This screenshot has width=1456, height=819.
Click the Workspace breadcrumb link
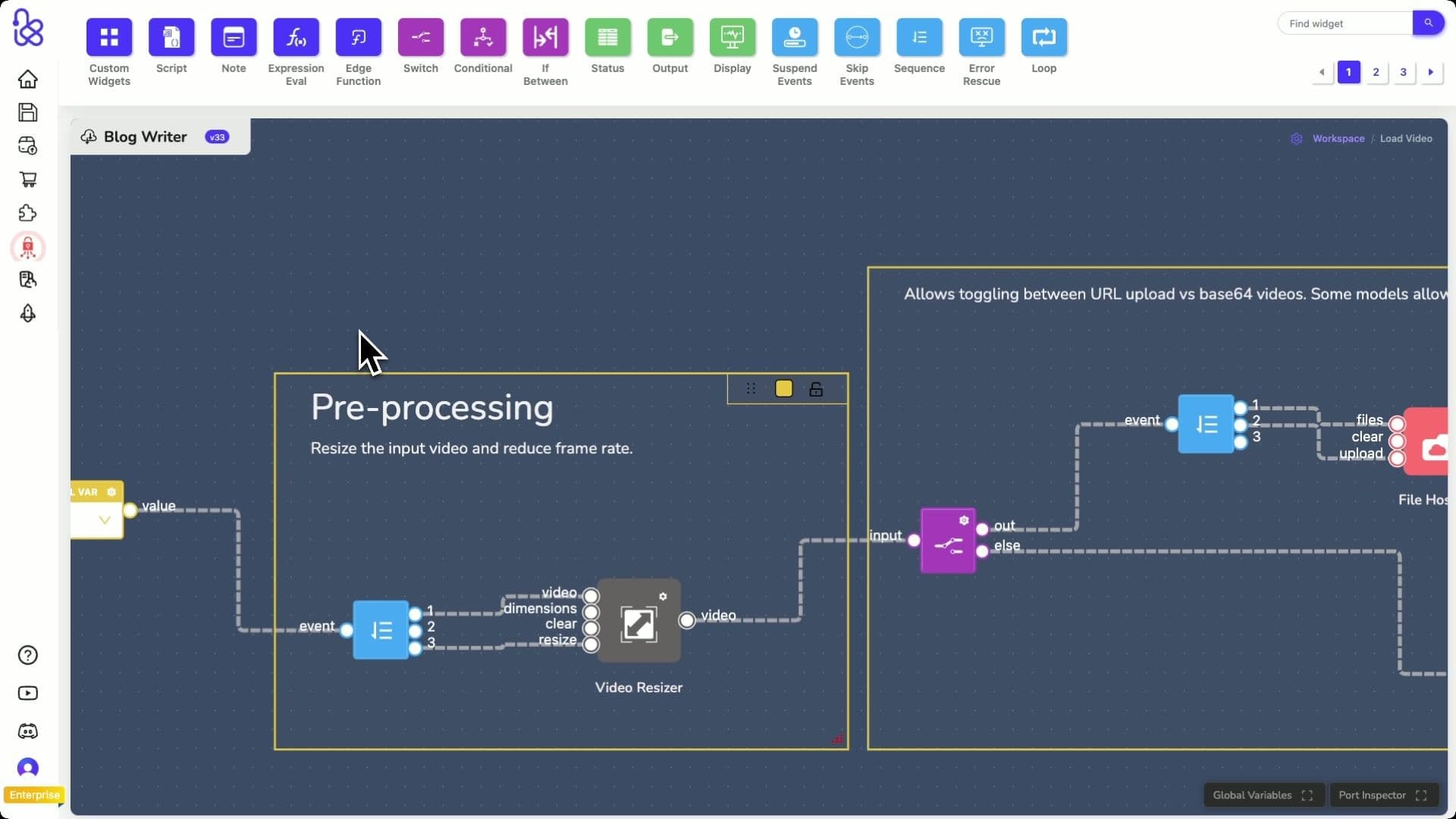click(1338, 139)
